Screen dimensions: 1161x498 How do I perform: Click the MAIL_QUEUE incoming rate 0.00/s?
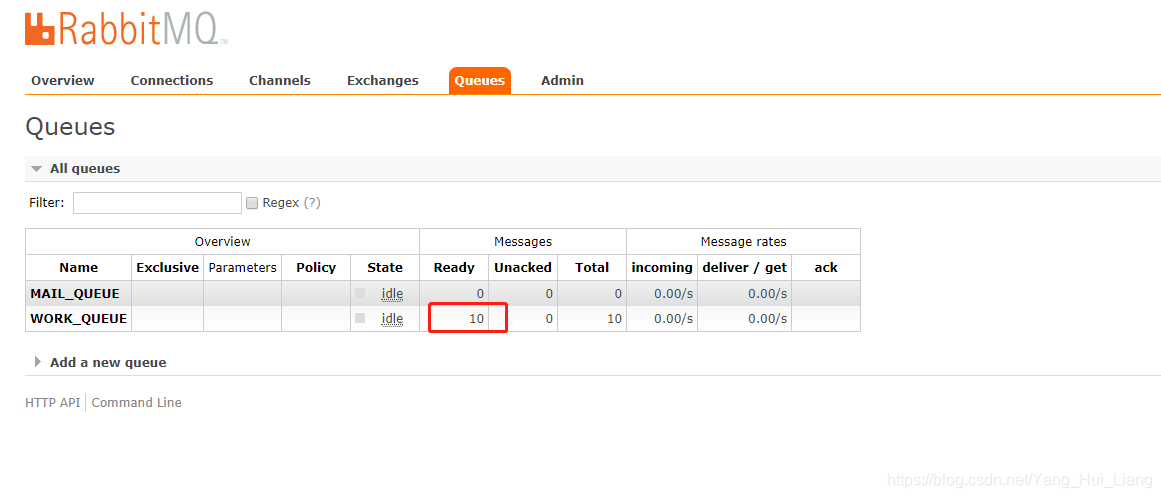point(674,294)
